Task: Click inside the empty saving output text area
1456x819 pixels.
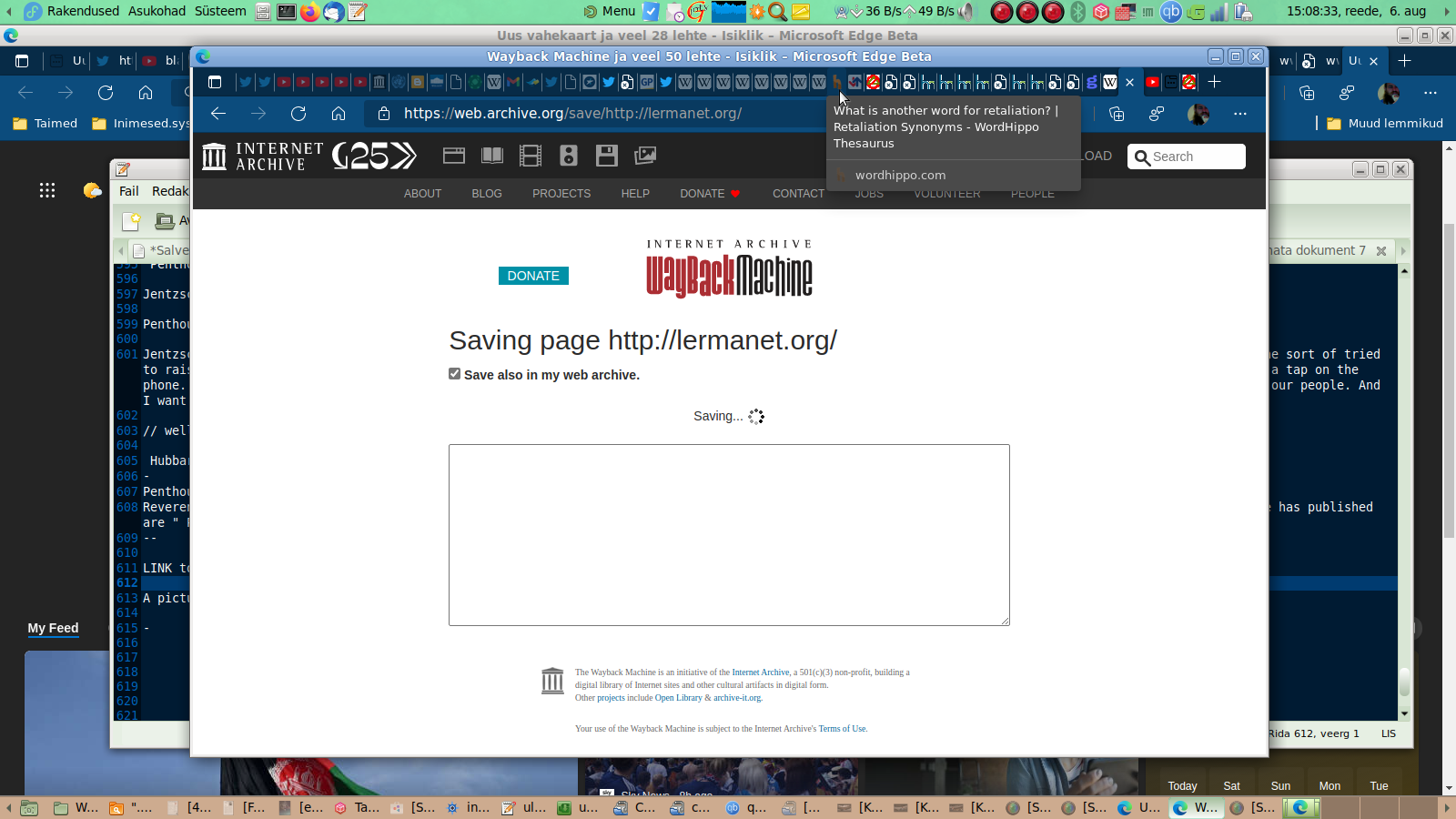Action: pyautogui.click(x=729, y=535)
